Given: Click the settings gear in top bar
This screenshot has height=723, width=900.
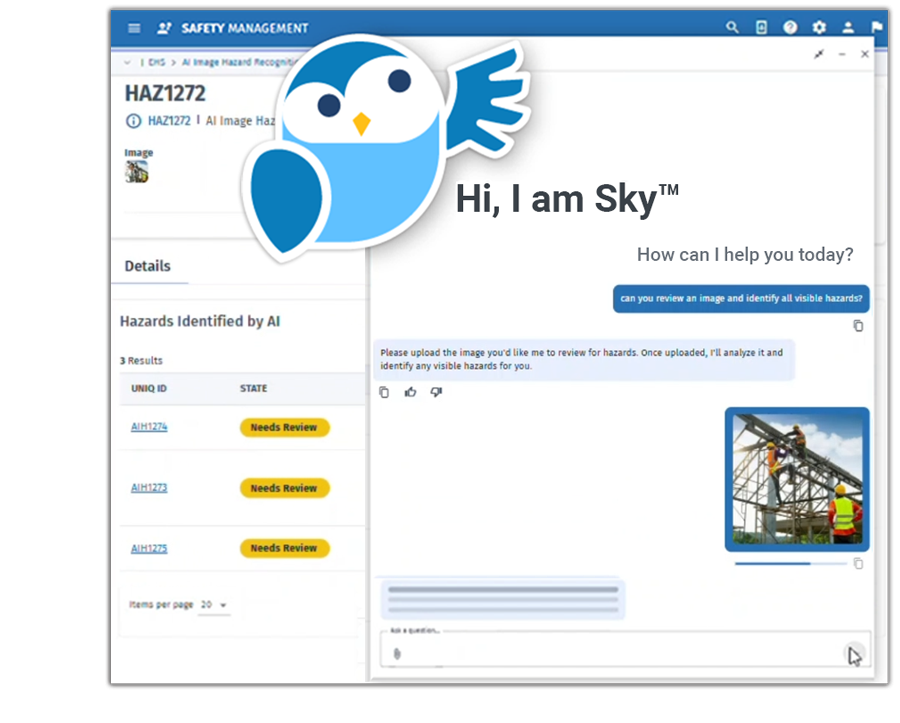Looking at the screenshot, I should [x=819, y=27].
